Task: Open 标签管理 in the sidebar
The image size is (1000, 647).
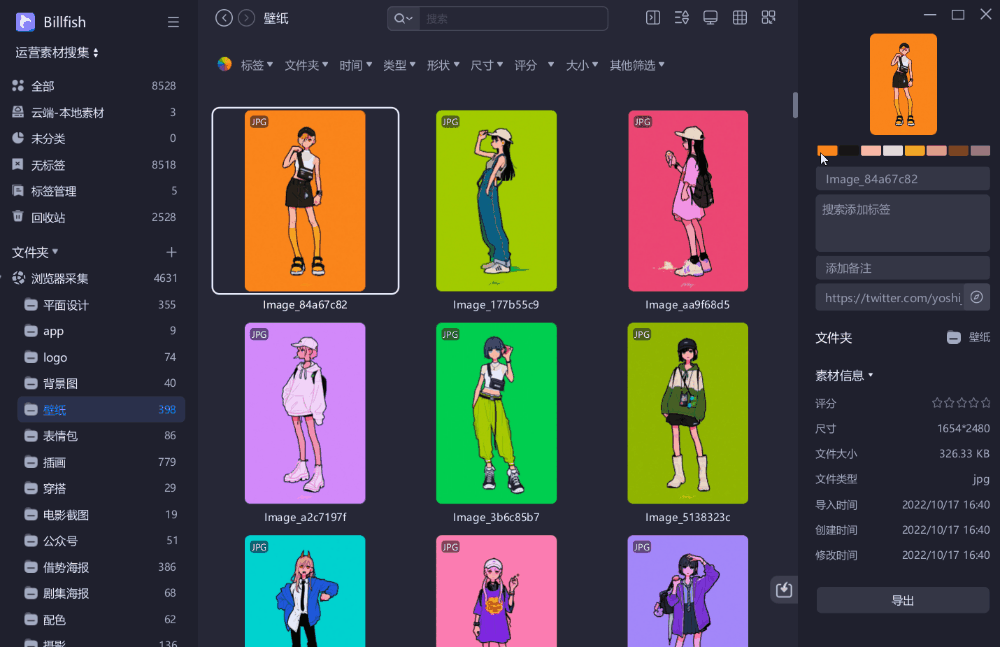Action: (94, 191)
